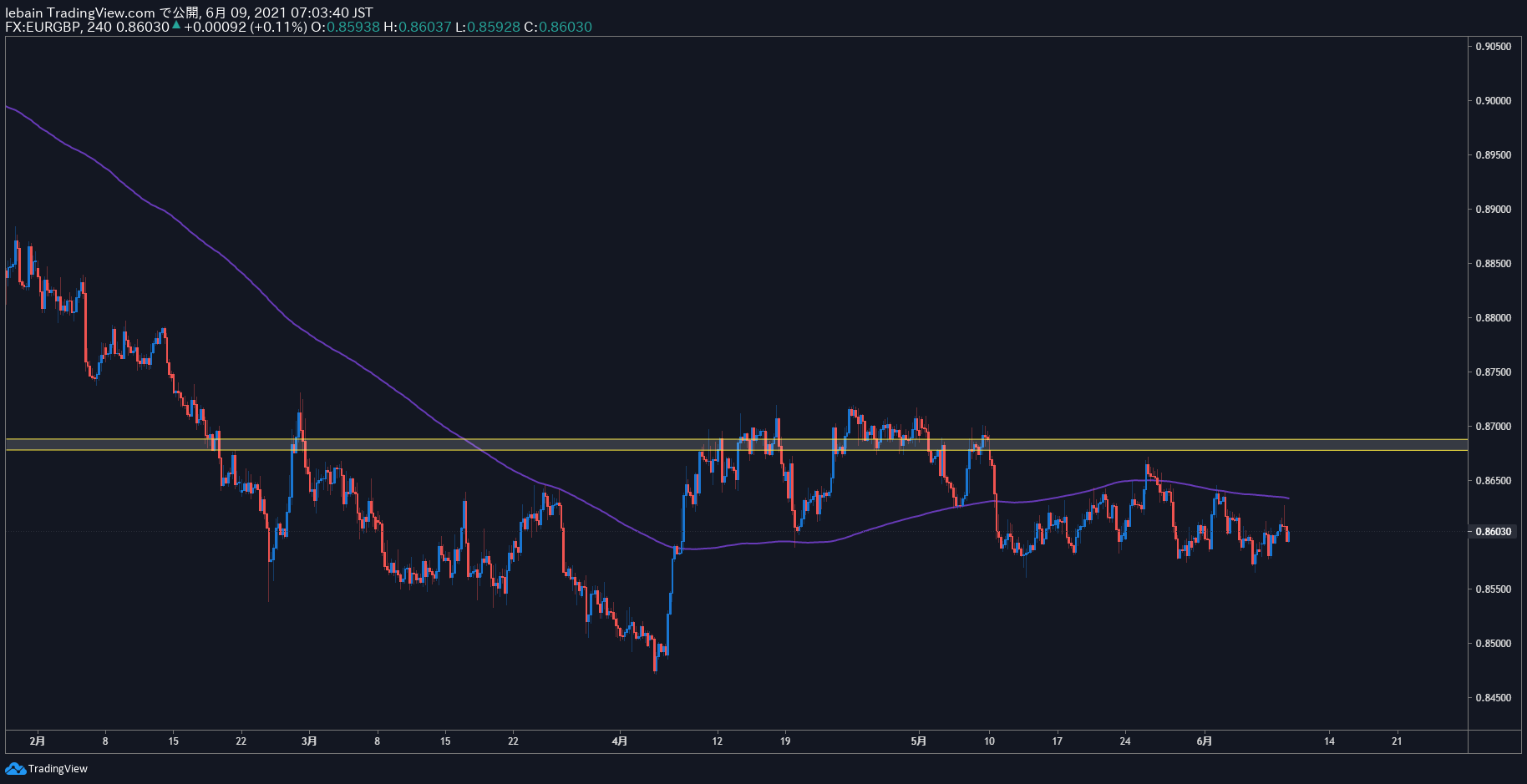The image size is (1527, 784).
Task: Click the low value L:0.85928
Action: pyautogui.click(x=487, y=27)
